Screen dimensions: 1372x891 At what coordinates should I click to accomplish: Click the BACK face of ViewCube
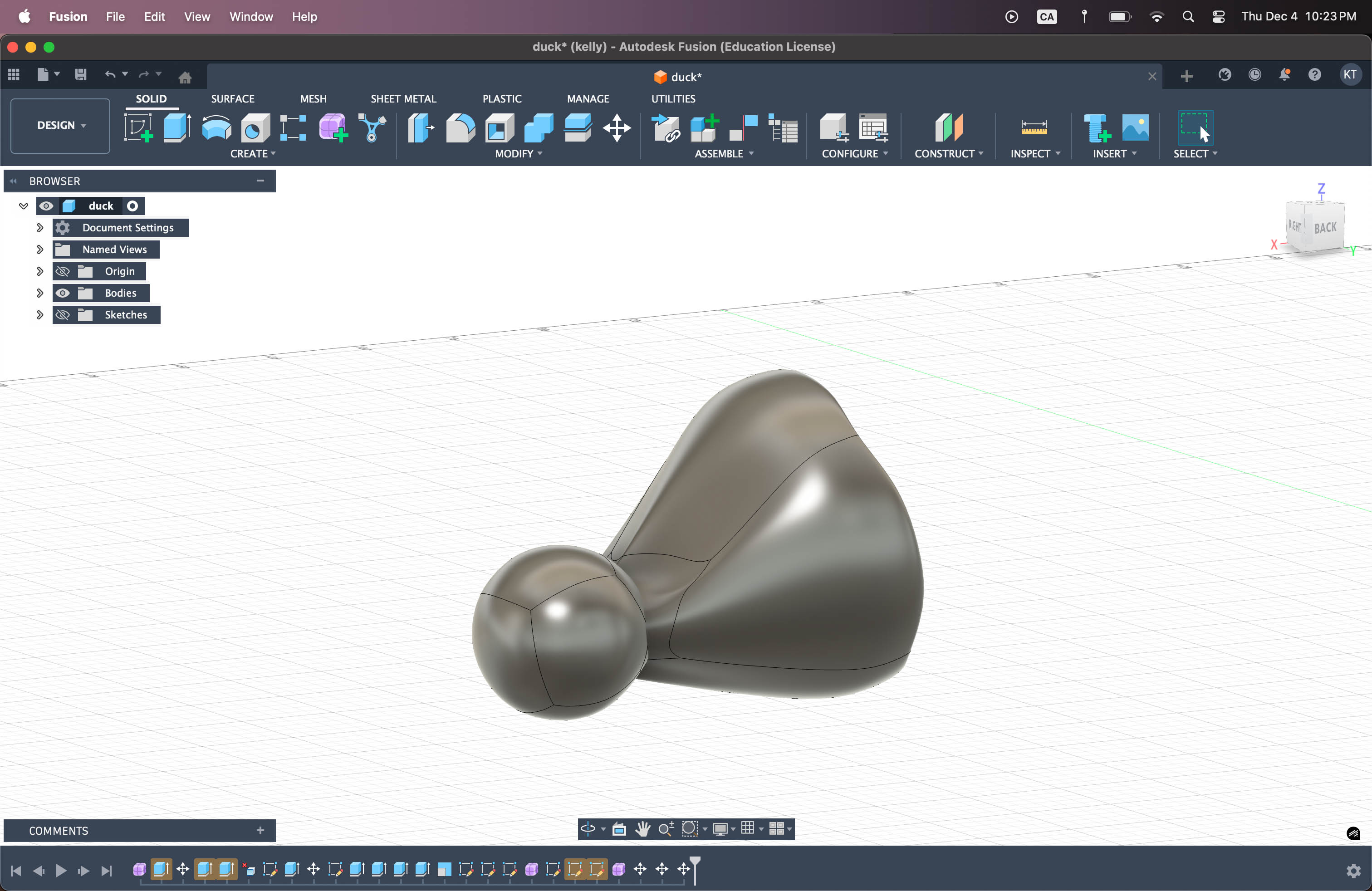coord(1325,228)
